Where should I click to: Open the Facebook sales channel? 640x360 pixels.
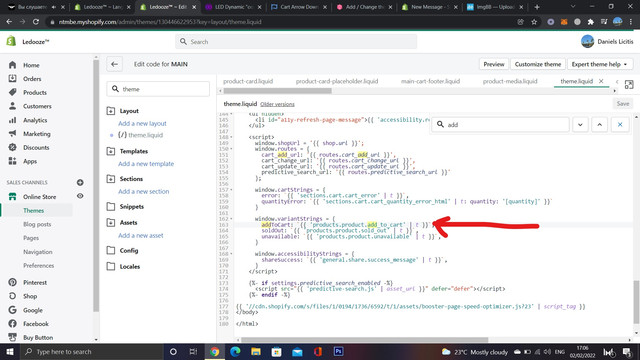point(36,324)
